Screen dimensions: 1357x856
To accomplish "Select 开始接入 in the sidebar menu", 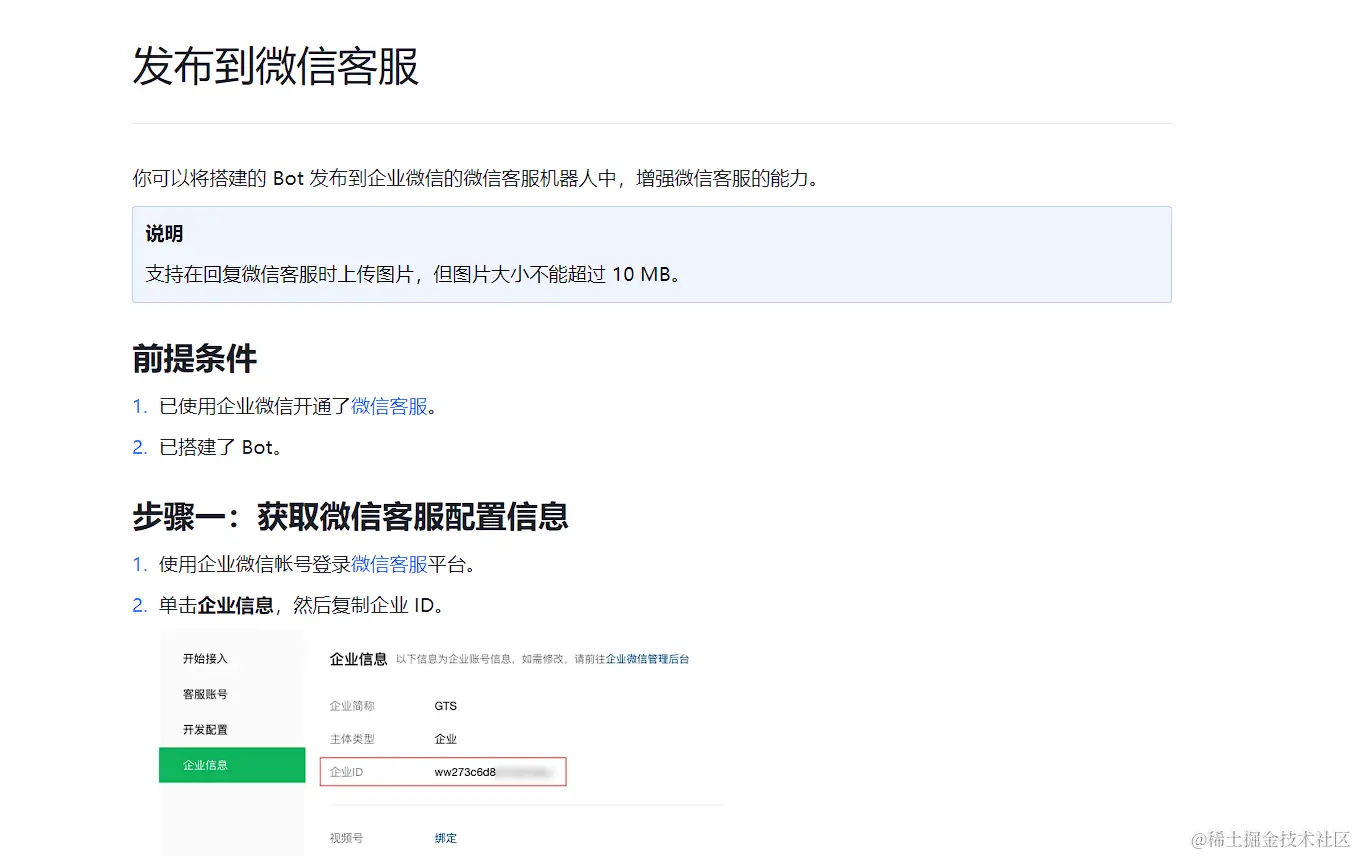I will [x=205, y=659].
